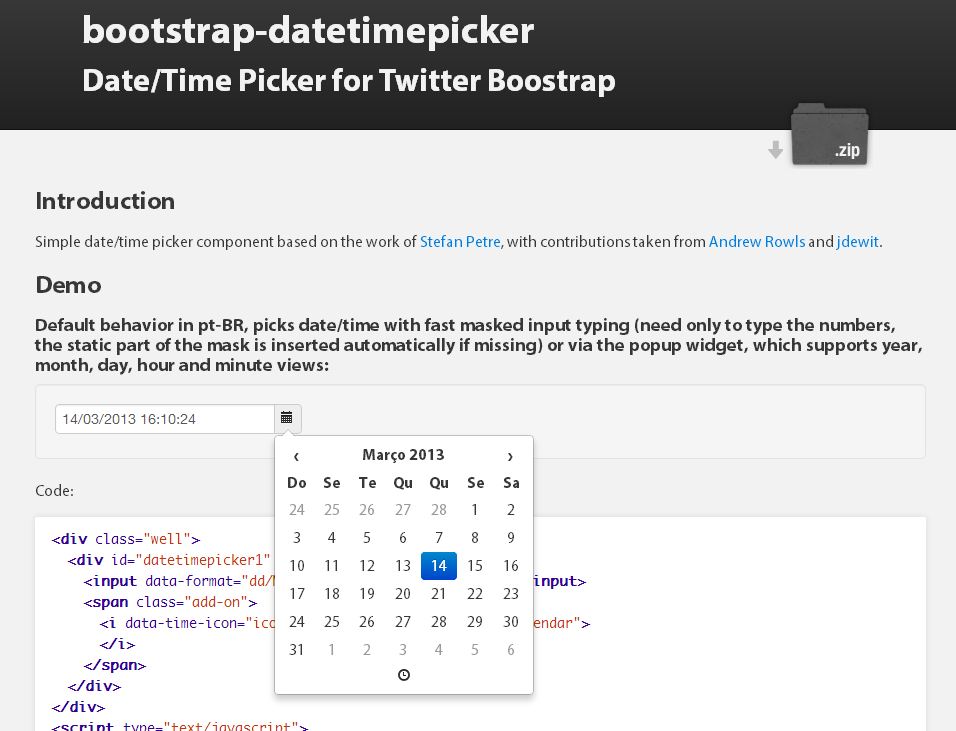Pick day 10 in calendar

297,566
